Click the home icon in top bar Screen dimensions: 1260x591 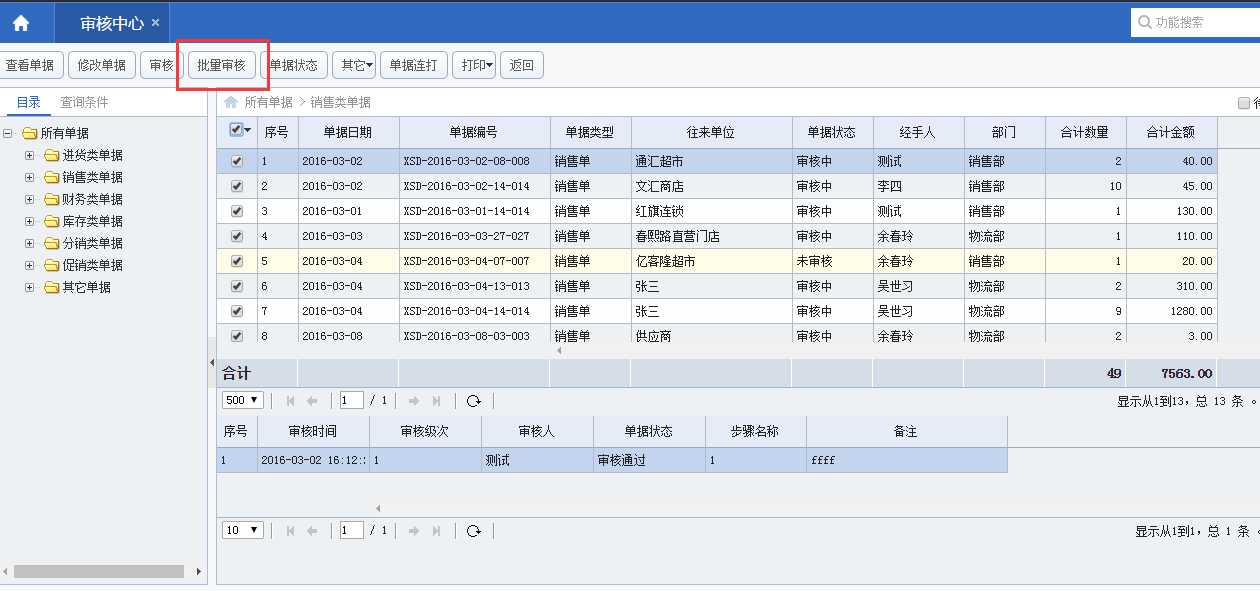(x=21, y=22)
